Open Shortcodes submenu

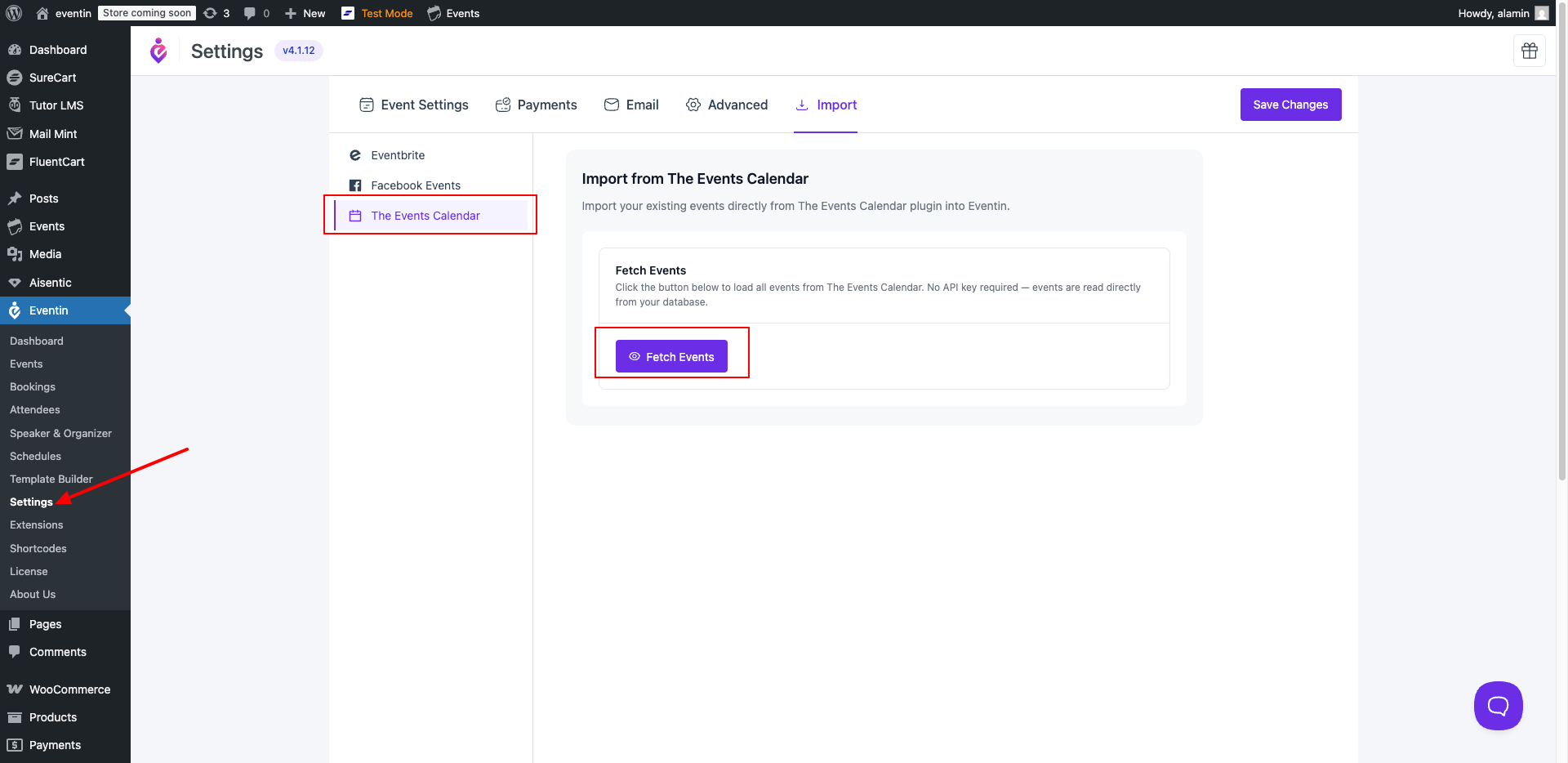pos(38,548)
